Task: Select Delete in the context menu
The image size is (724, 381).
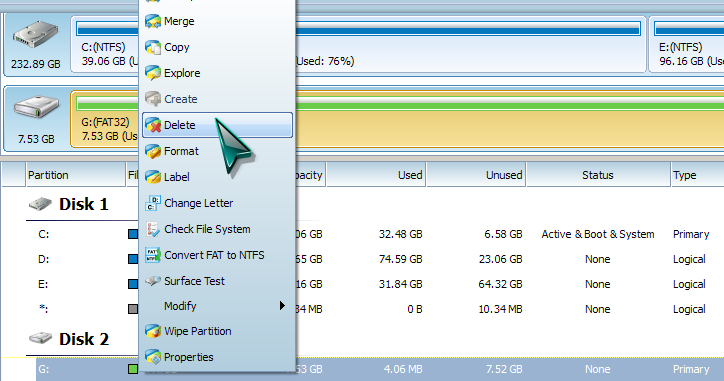Action: (217, 125)
